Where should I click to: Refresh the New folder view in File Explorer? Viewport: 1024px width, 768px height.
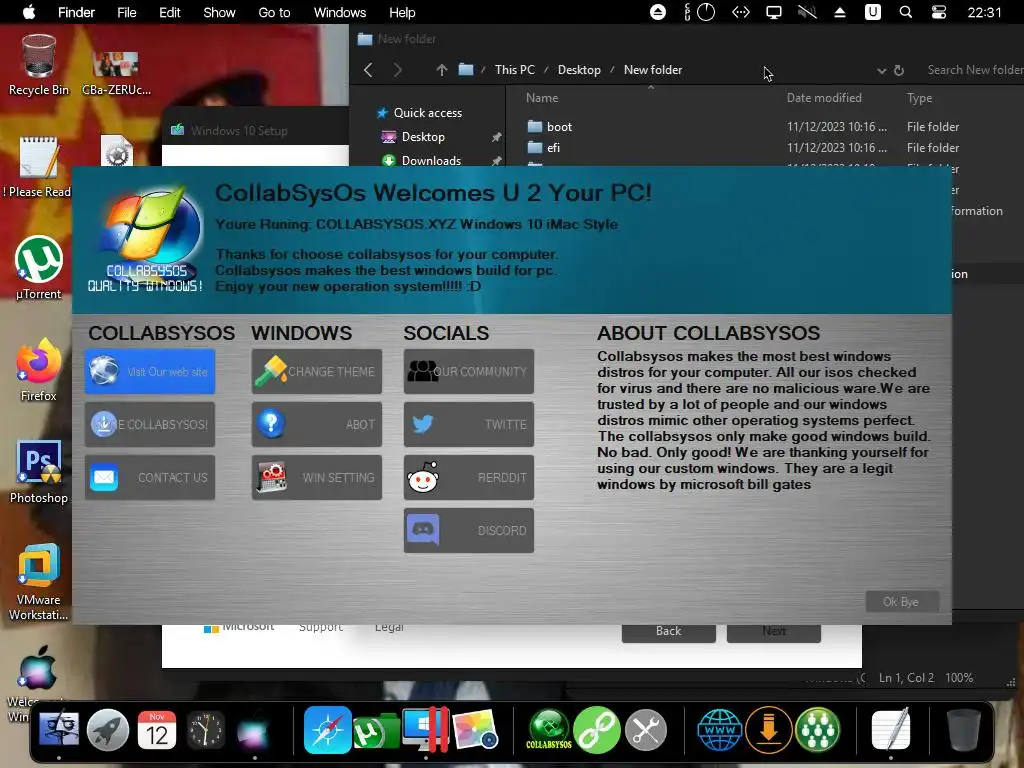(899, 70)
